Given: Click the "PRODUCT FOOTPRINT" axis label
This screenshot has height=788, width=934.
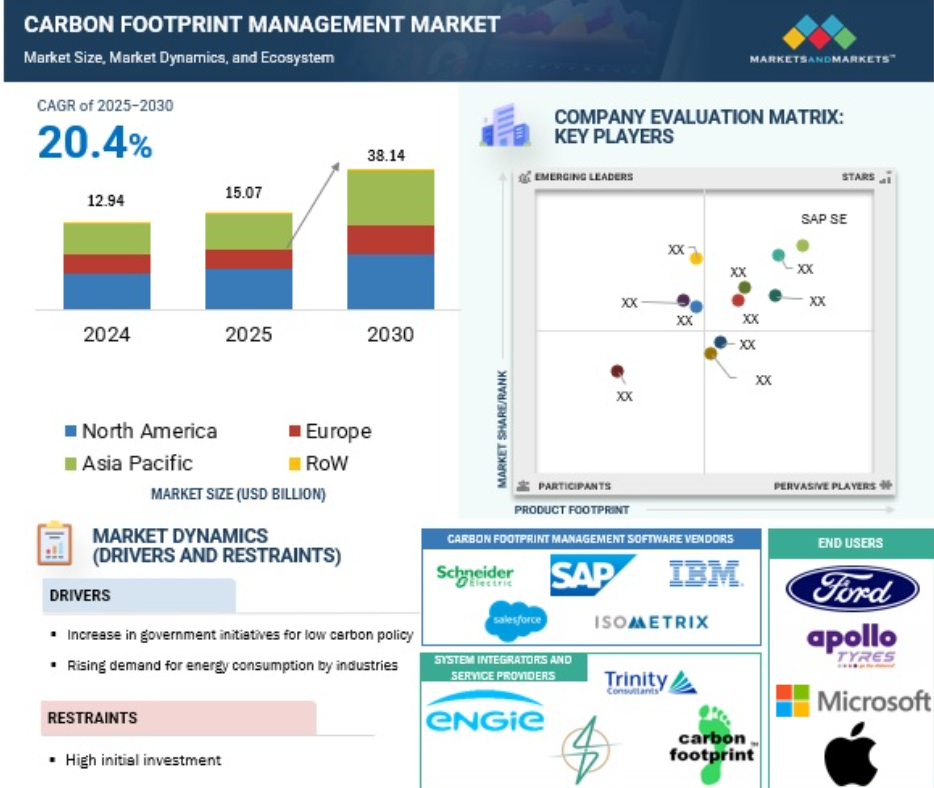Looking at the screenshot, I should point(572,510).
